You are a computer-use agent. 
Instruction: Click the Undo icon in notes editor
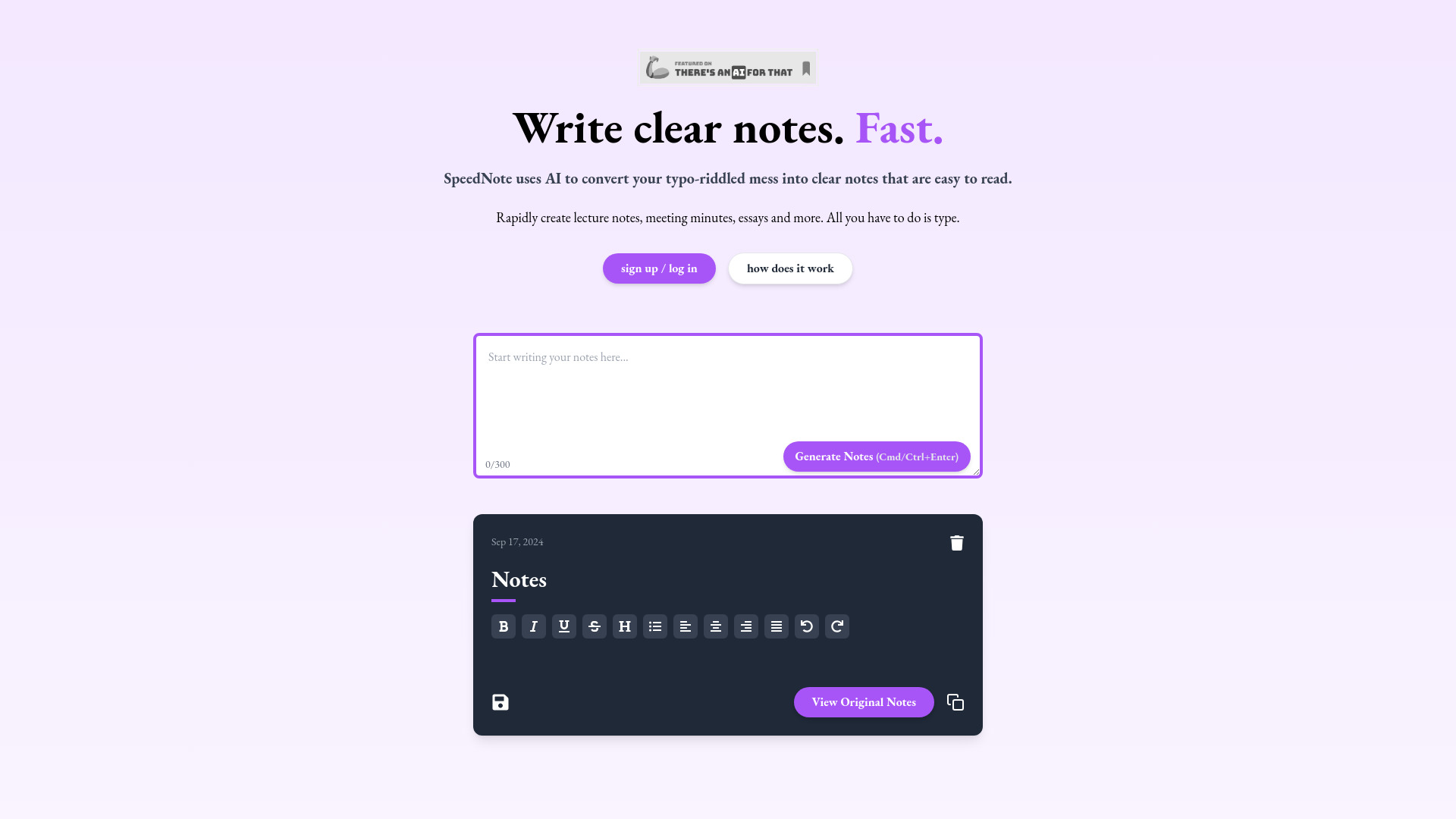click(807, 626)
